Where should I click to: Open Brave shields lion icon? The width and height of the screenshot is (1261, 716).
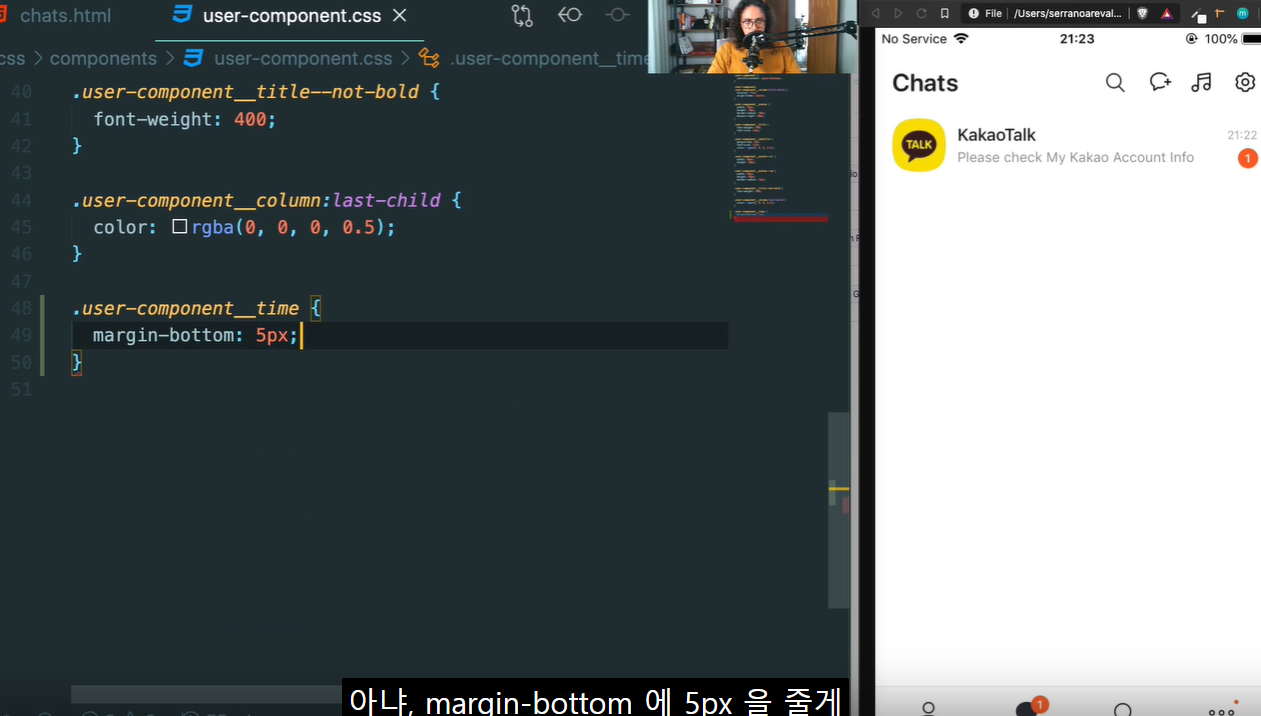(x=1143, y=13)
